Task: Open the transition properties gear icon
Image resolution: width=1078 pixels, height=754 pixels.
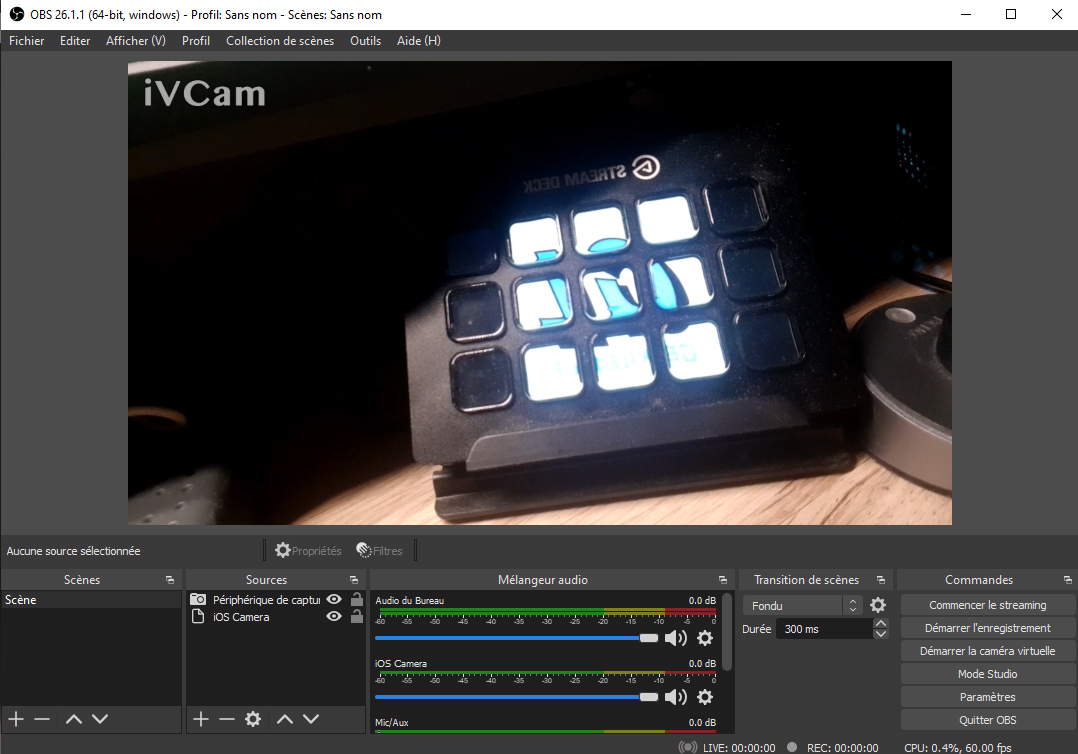Action: coord(878,605)
